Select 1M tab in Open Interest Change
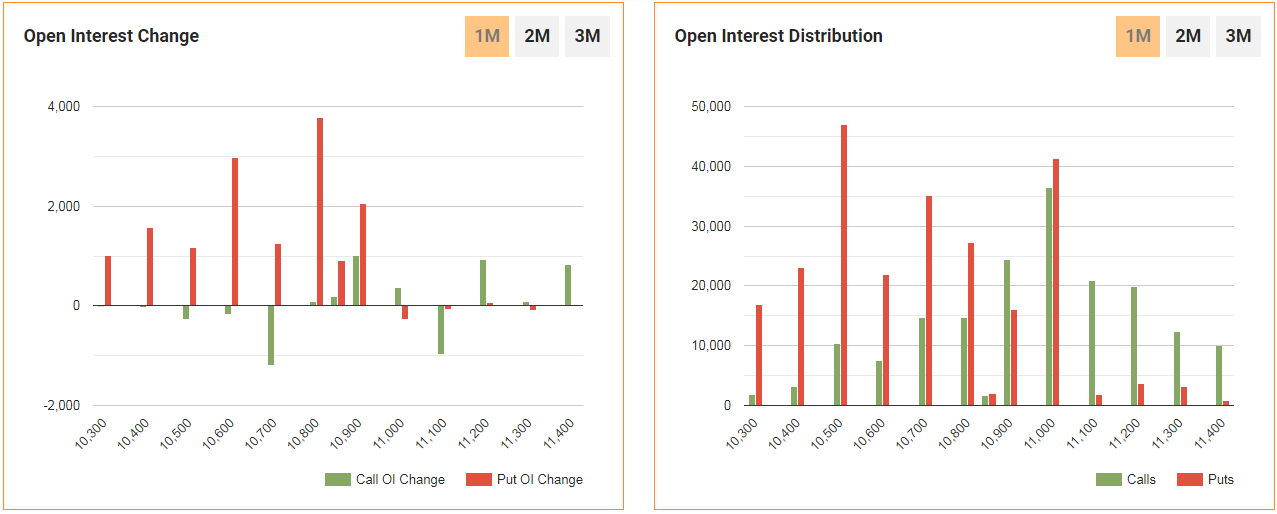 tap(487, 37)
